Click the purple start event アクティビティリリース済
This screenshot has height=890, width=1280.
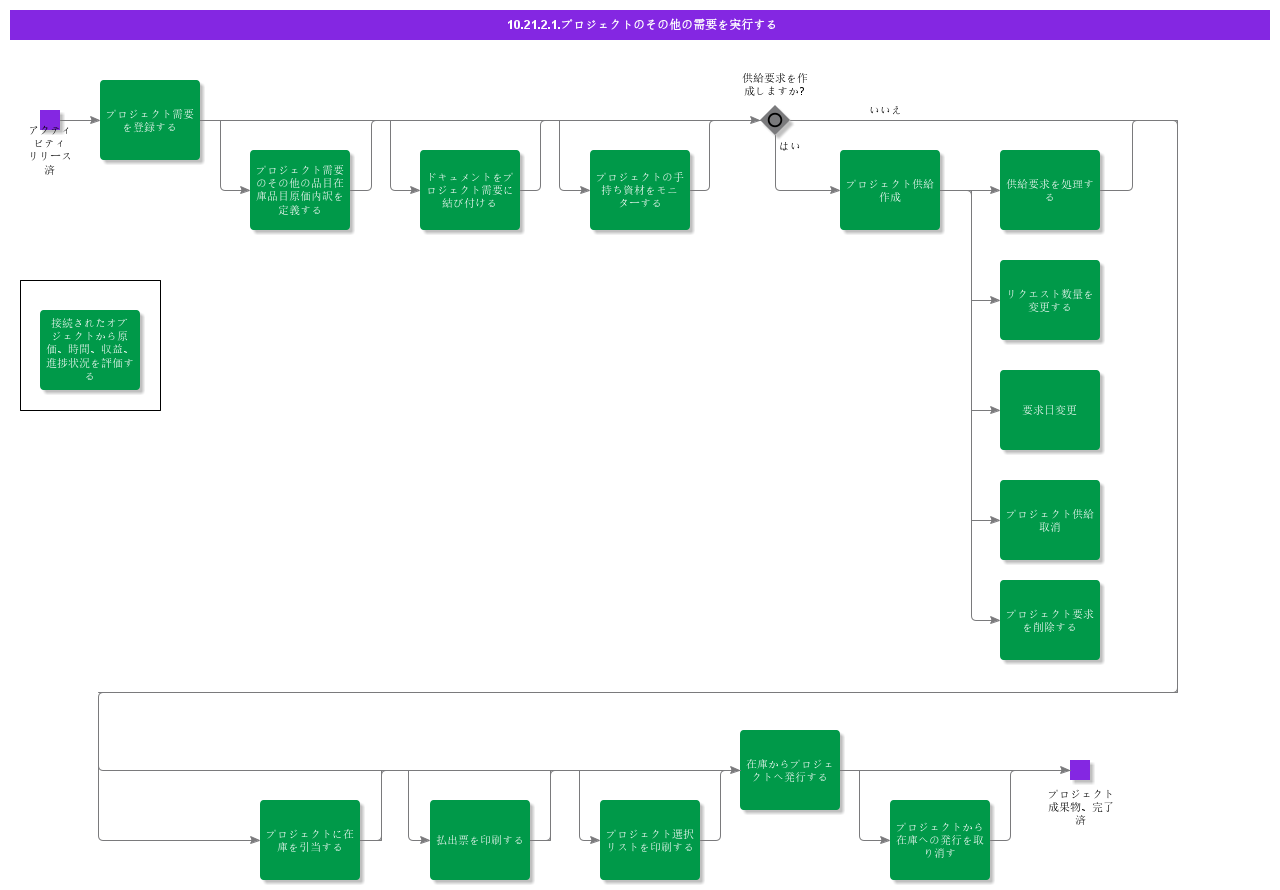point(50,120)
